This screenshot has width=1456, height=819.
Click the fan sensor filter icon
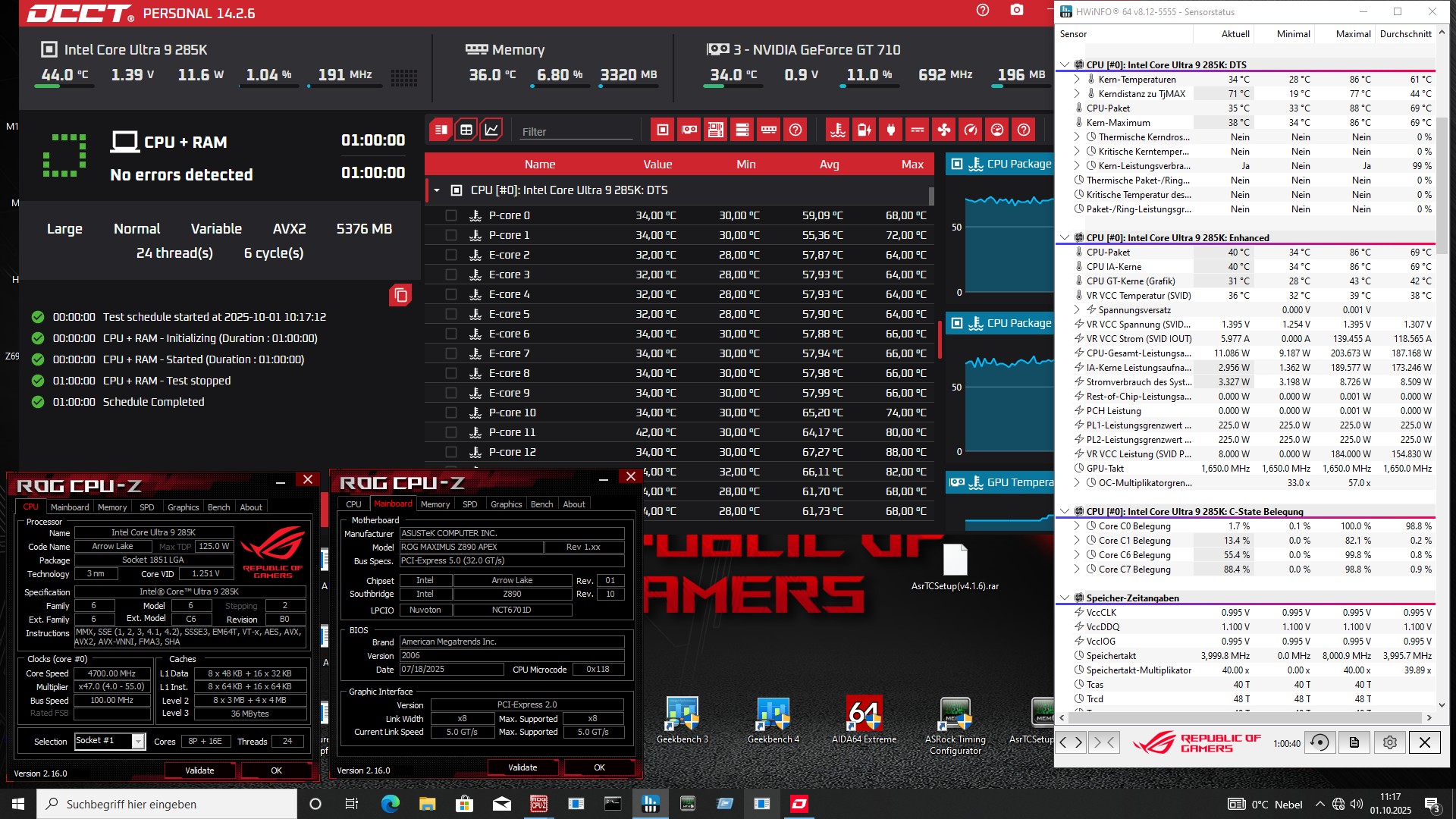pos(943,130)
